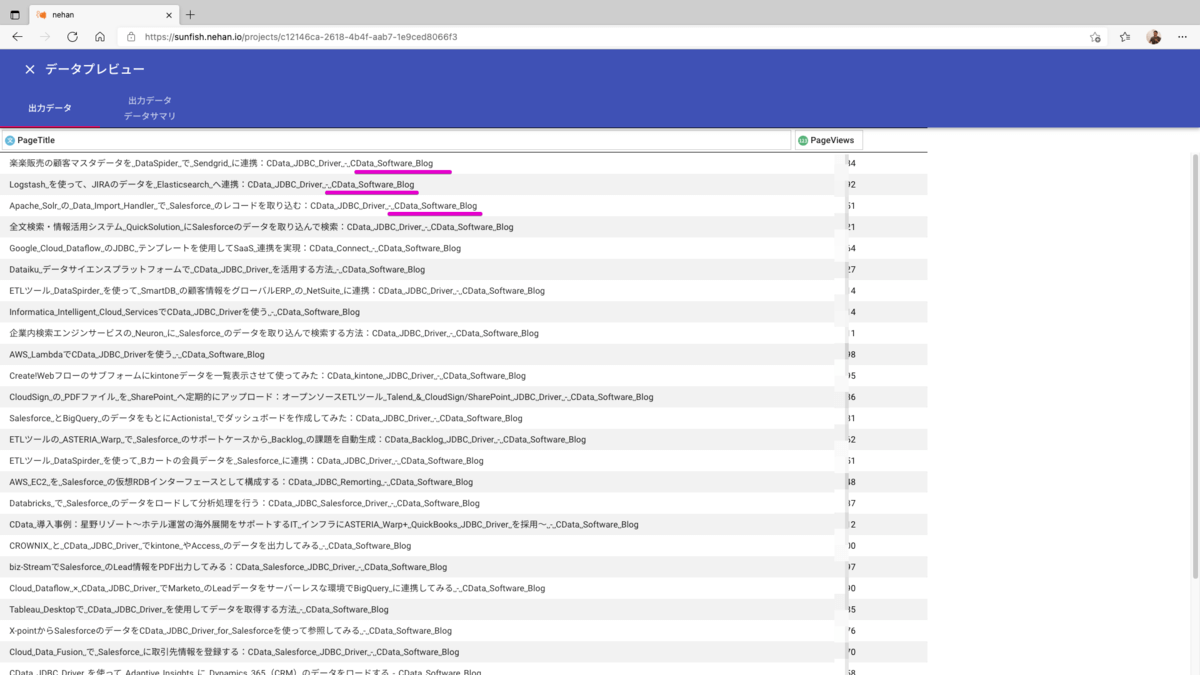
Task: Click the PageTitle column type icon
Action: (10, 141)
